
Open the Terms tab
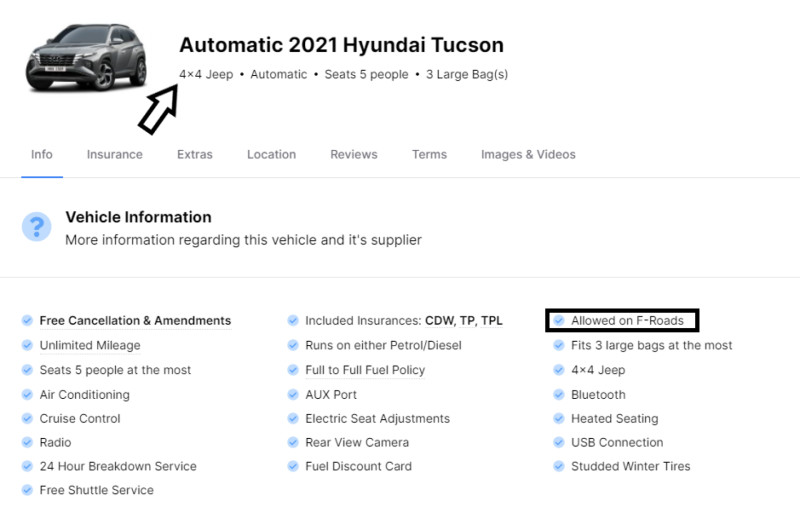429,154
